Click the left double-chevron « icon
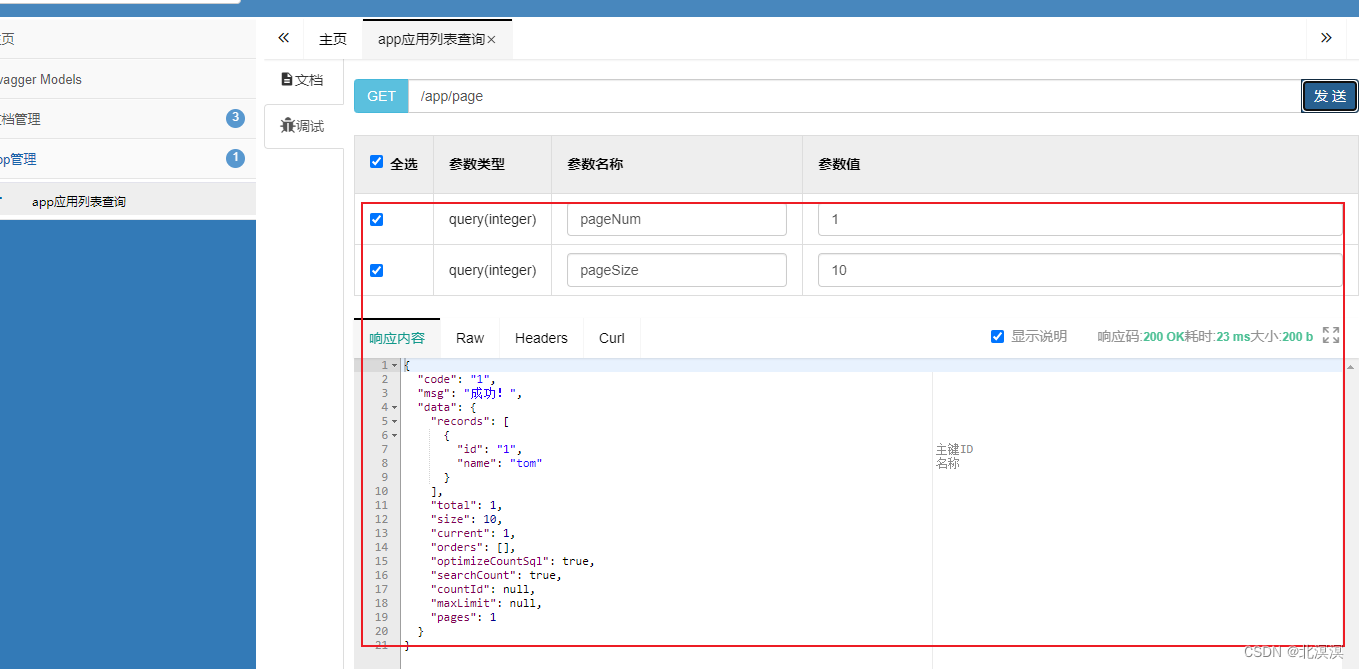 click(283, 37)
